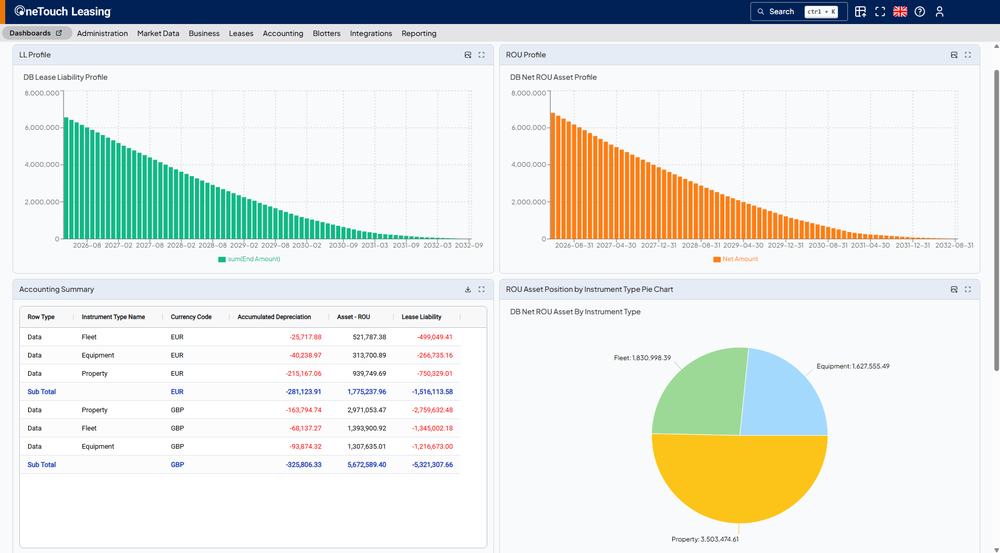Screen dimensions: 1000x553
Task: Select the 2,971,053.47 GBP Property cell
Action: pos(367,410)
